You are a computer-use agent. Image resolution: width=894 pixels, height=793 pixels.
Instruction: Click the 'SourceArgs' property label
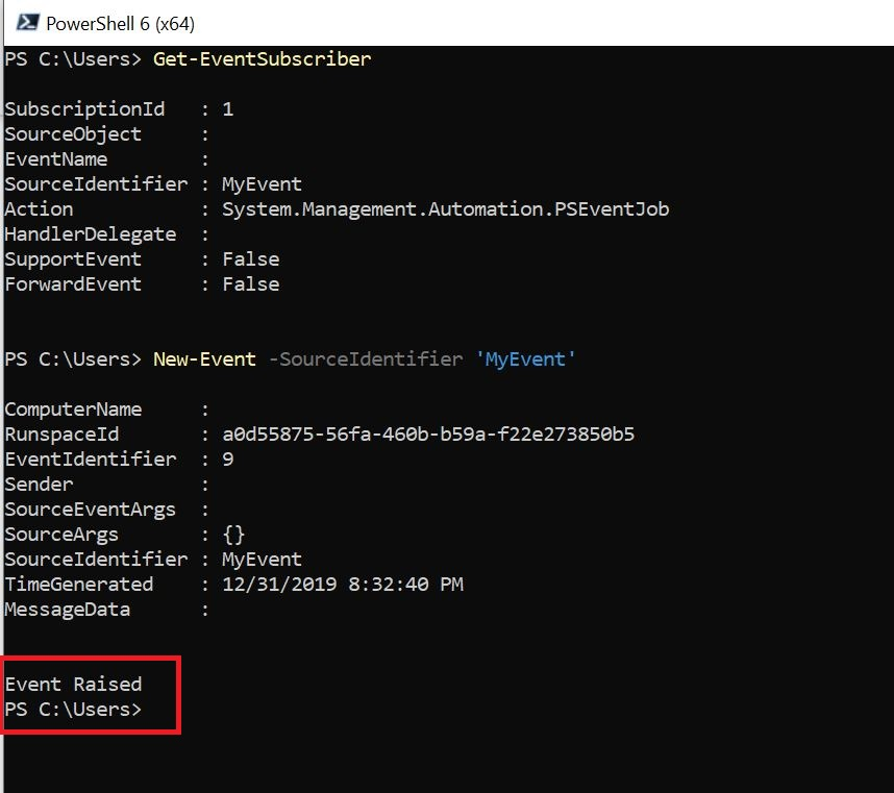[x=62, y=535]
